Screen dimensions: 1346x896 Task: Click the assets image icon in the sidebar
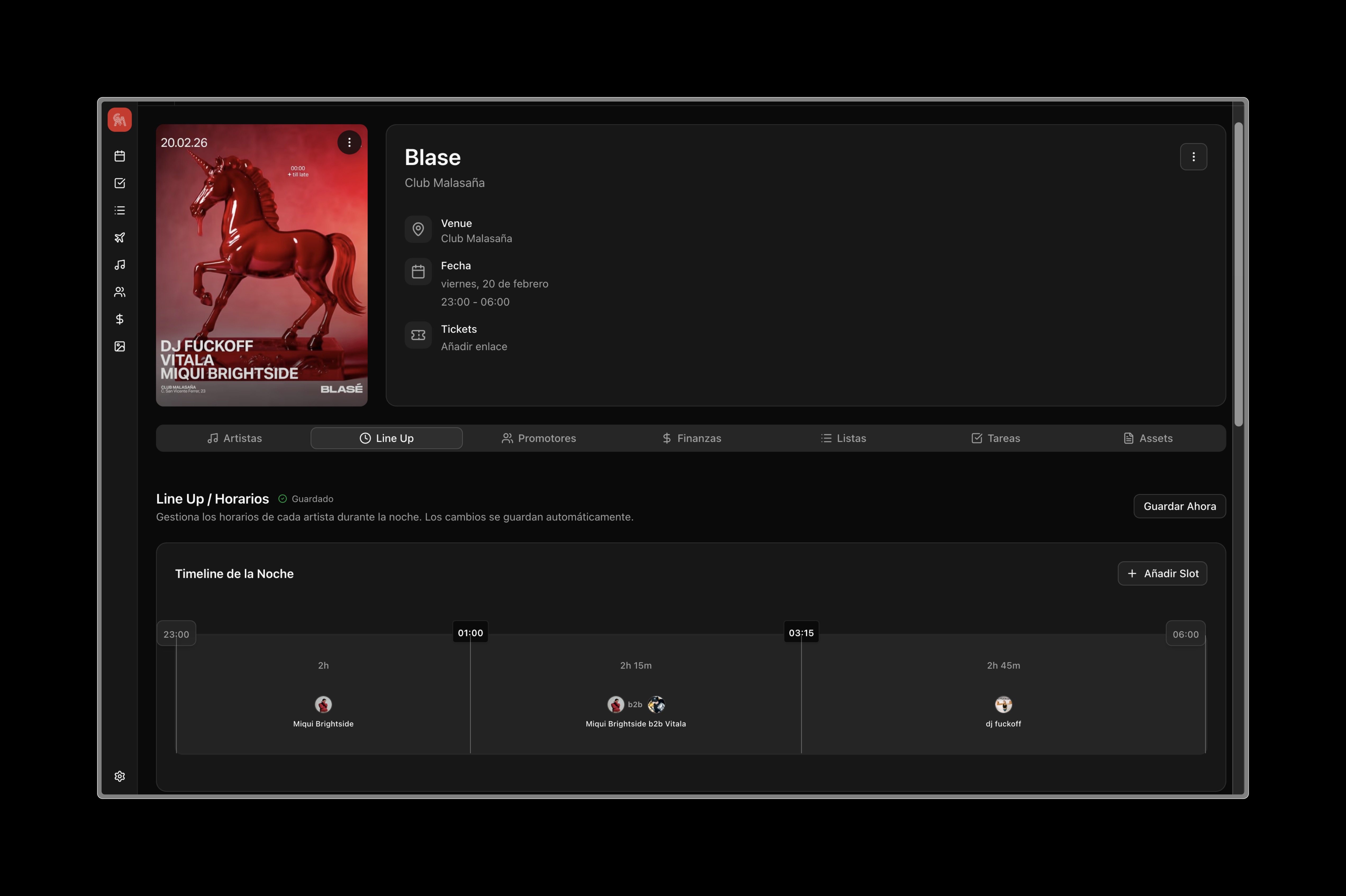[x=120, y=346]
